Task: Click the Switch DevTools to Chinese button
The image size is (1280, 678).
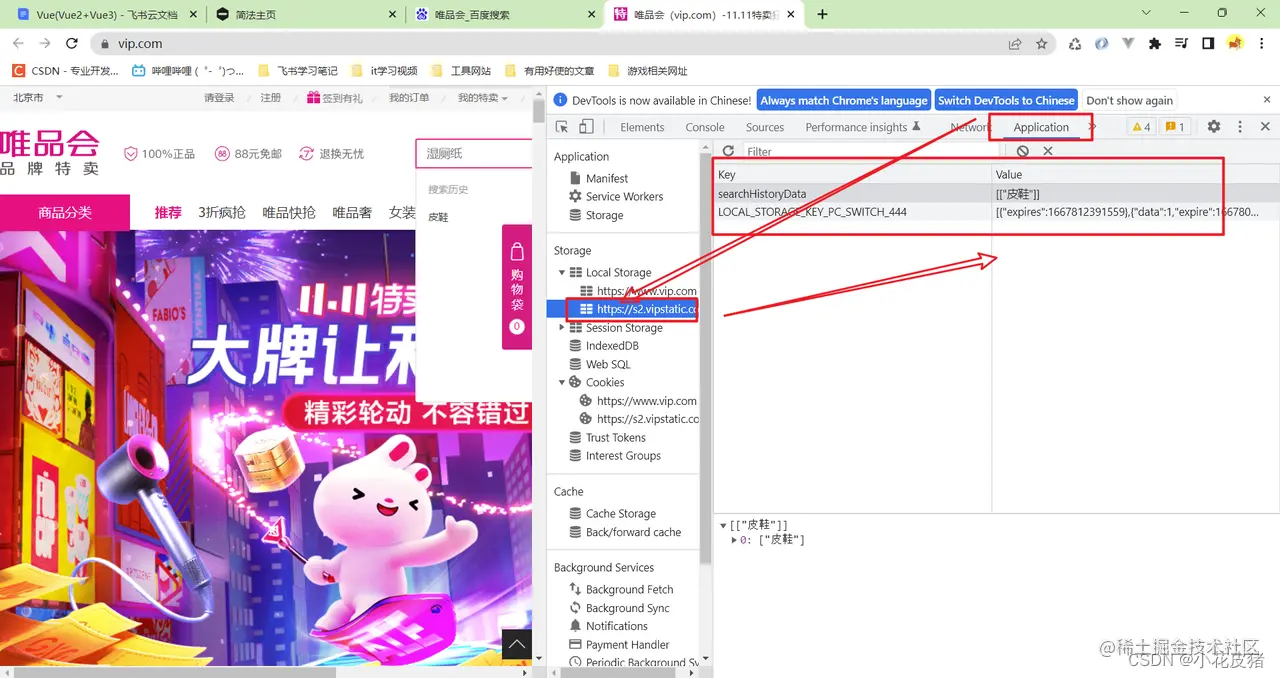Action: [x=1005, y=100]
